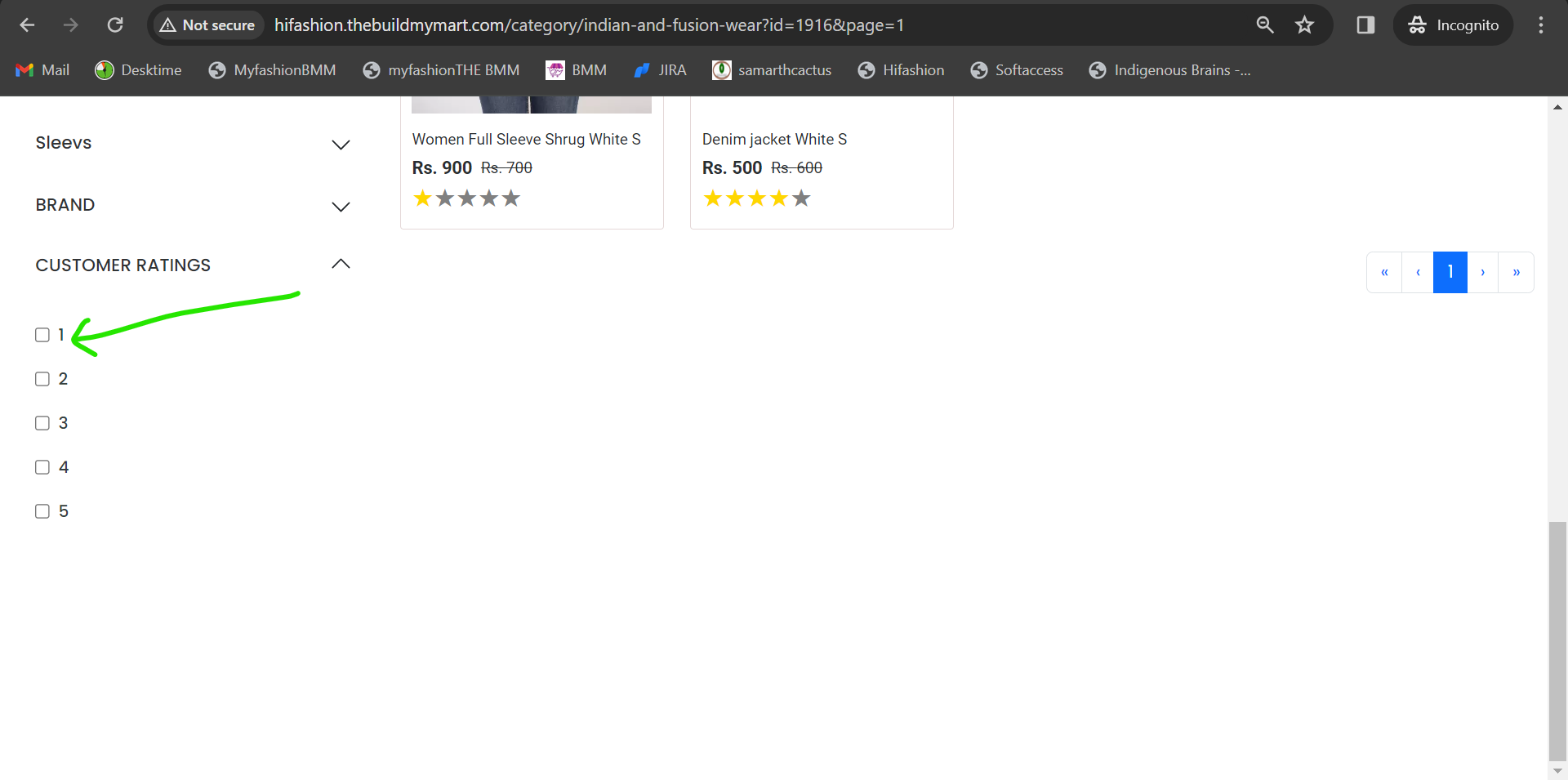
Task: Open Chrome three-dot menu
Action: click(1541, 25)
